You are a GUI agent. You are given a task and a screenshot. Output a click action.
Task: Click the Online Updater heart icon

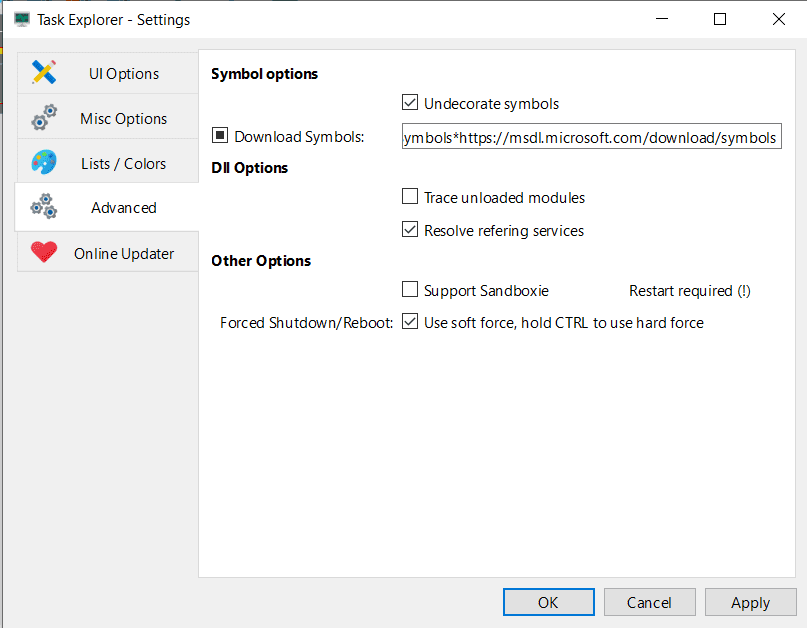click(44, 253)
